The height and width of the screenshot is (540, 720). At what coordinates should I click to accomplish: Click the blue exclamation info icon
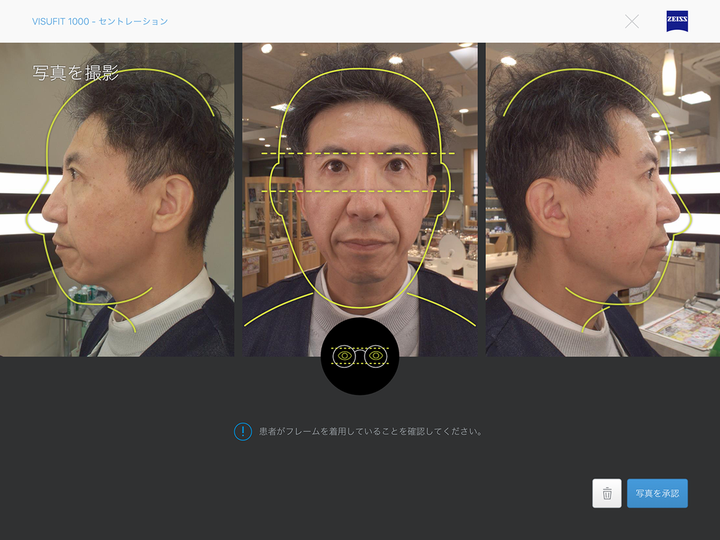point(243,431)
